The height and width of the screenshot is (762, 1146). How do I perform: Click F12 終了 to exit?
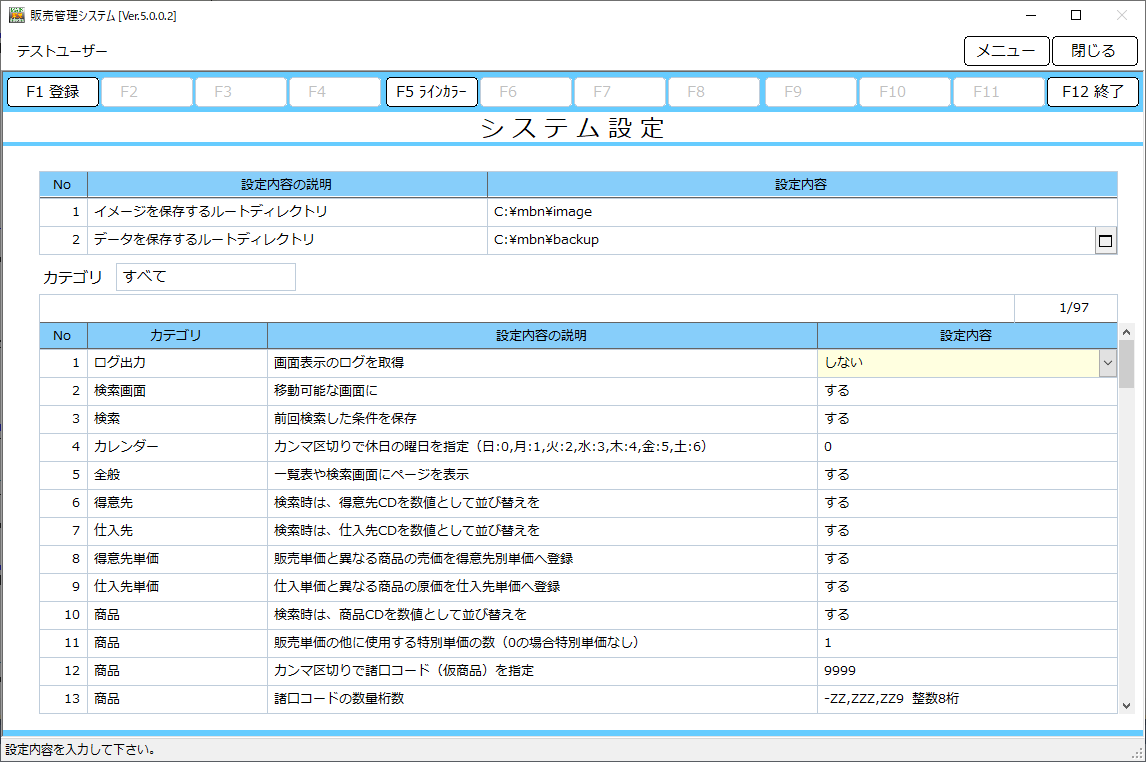click(1093, 92)
